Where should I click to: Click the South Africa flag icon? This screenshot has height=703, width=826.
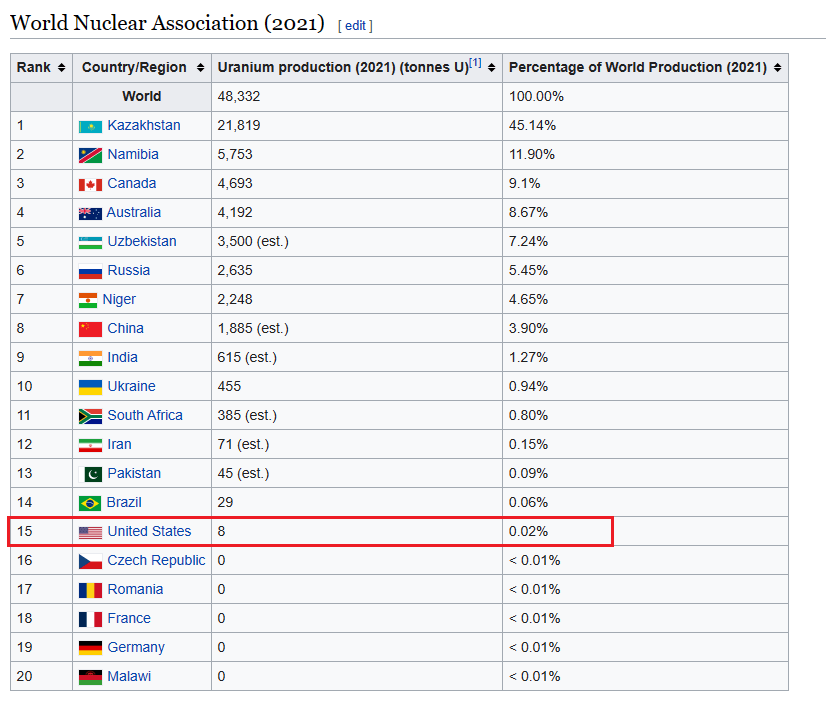[x=90, y=416]
